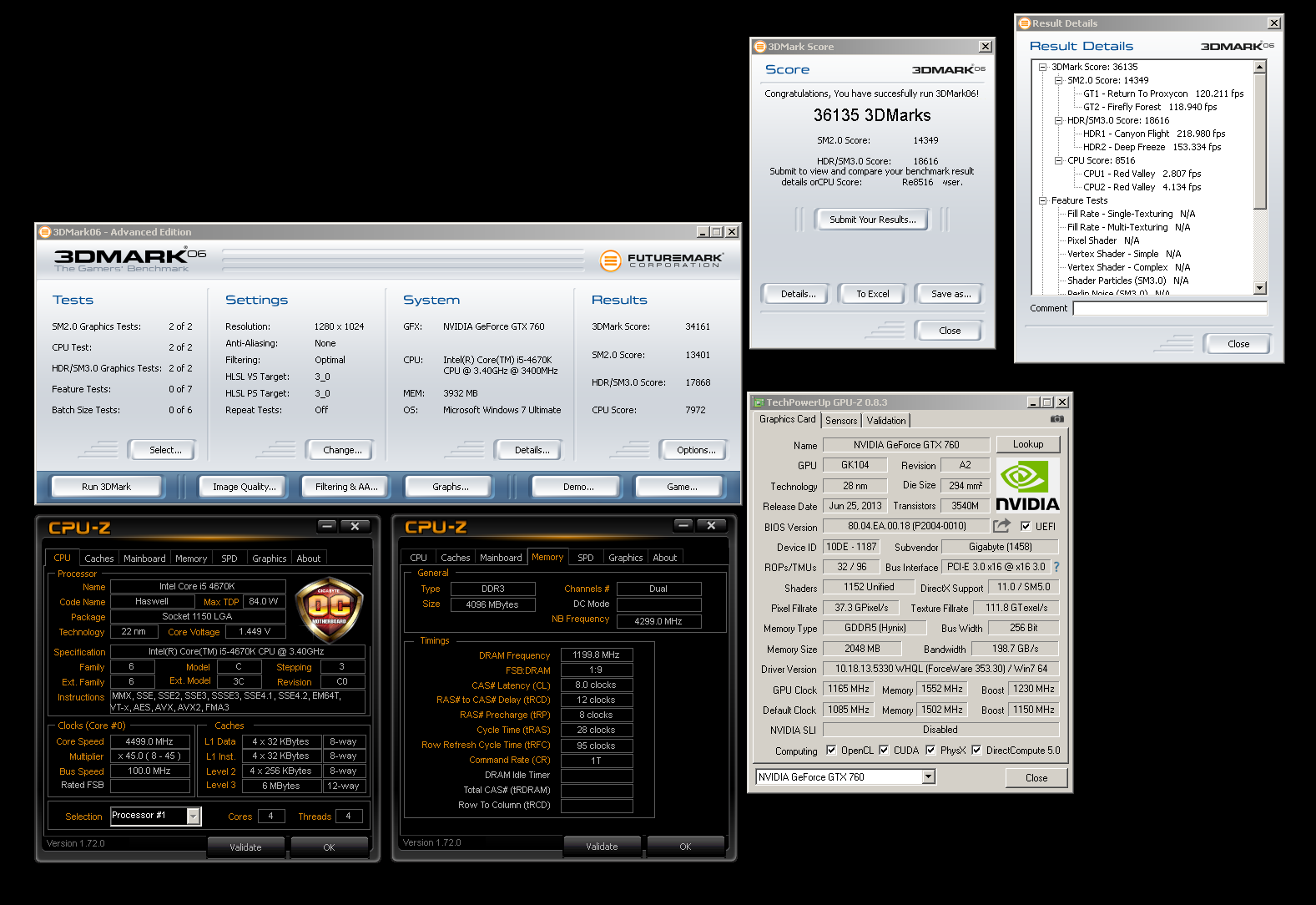Switch to Sensors tab in GPU-Z
The height and width of the screenshot is (905, 1316).
point(841,421)
